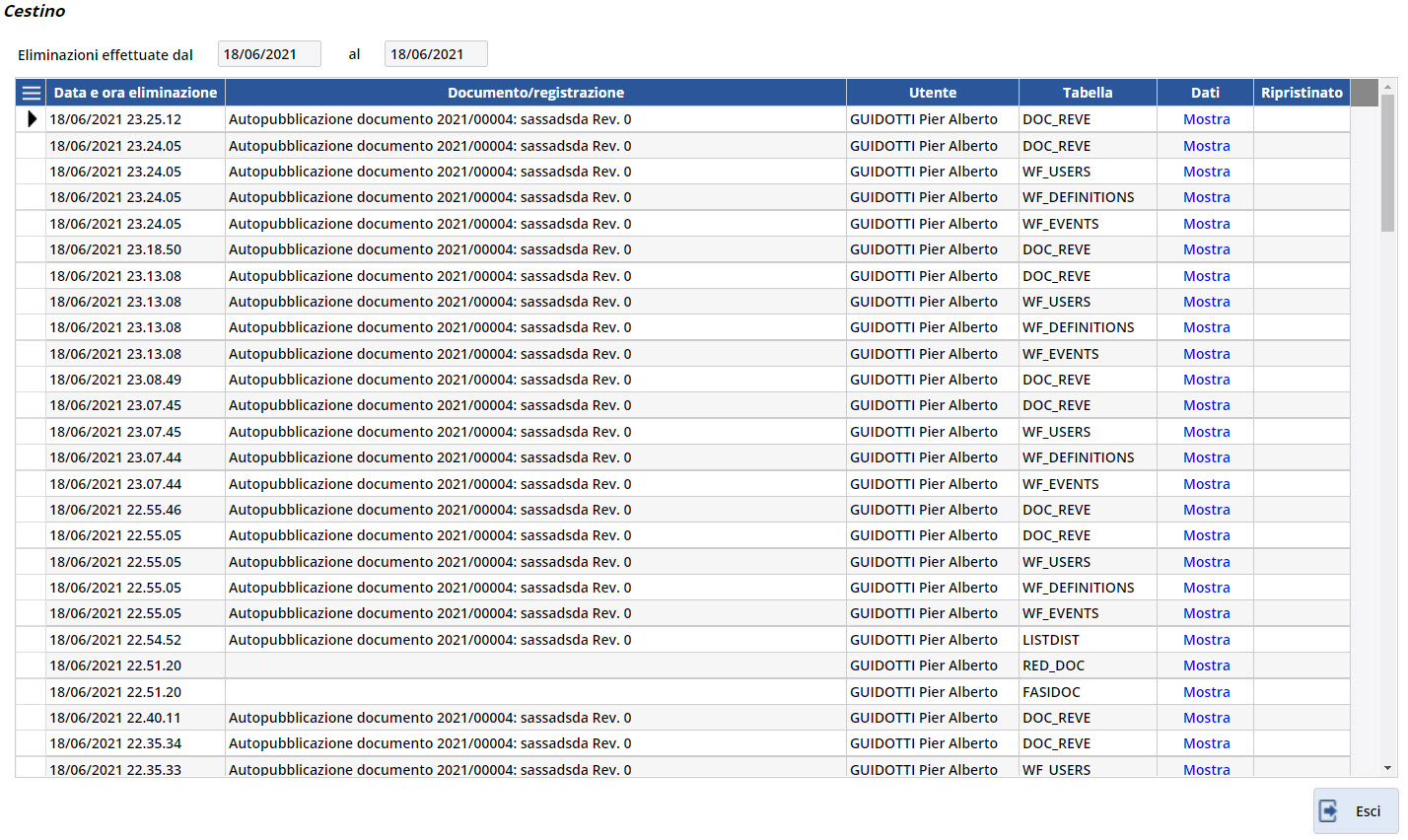Sort by Data e ora eliminazione column
The image size is (1408, 840).
pos(135,93)
